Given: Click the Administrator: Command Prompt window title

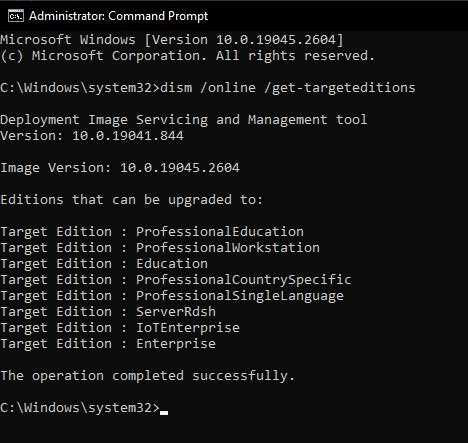Looking at the screenshot, I should coord(118,16).
